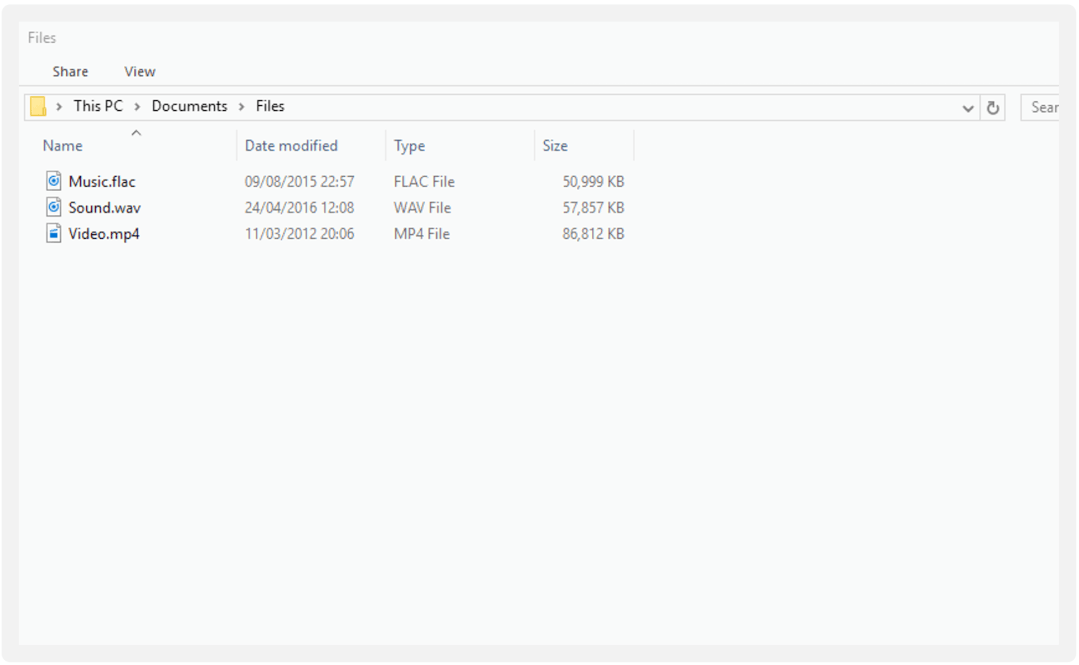Open the Share ribbon tab
This screenshot has height=665, width=1079.
70,71
